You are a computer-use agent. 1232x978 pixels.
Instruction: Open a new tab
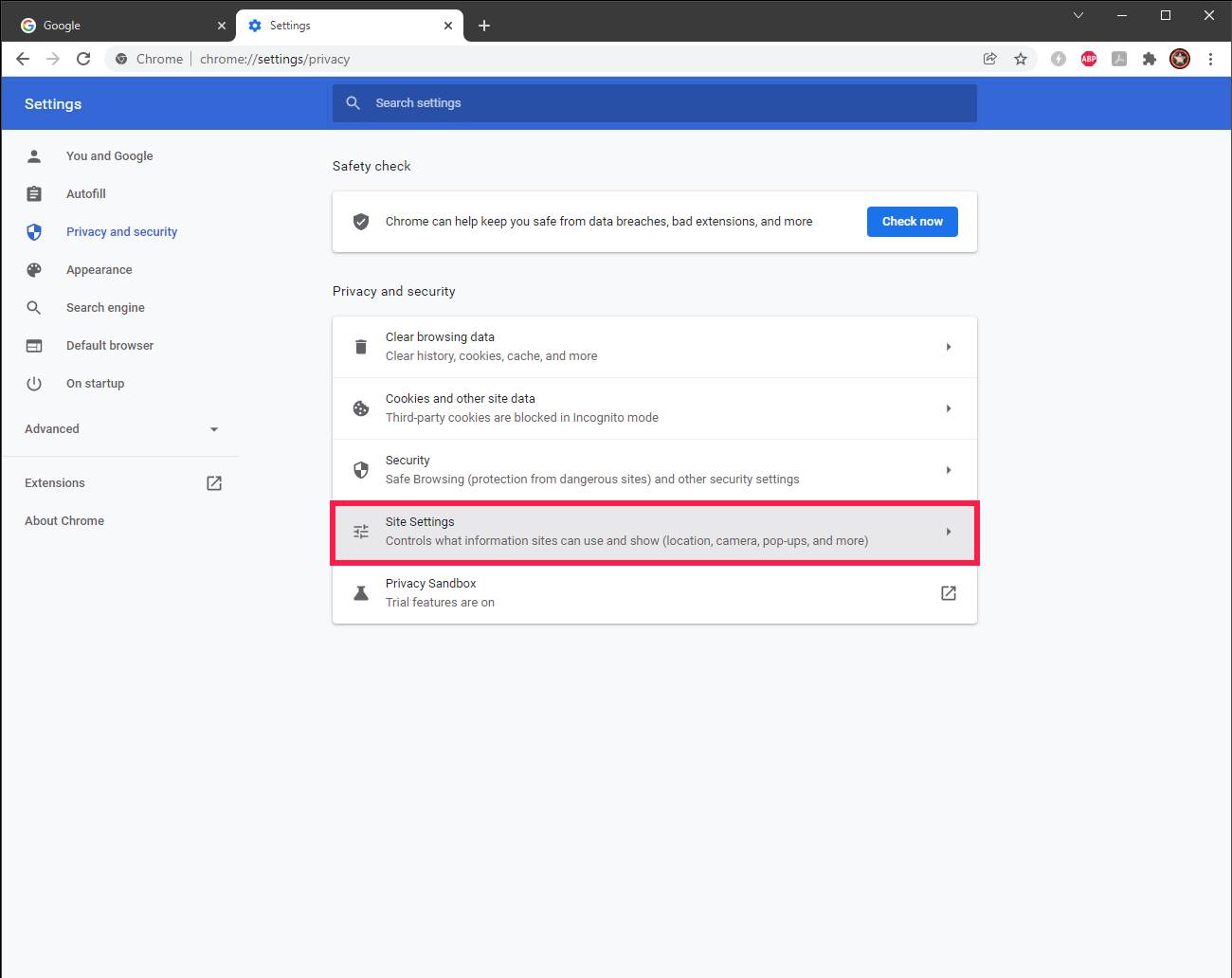point(484,26)
